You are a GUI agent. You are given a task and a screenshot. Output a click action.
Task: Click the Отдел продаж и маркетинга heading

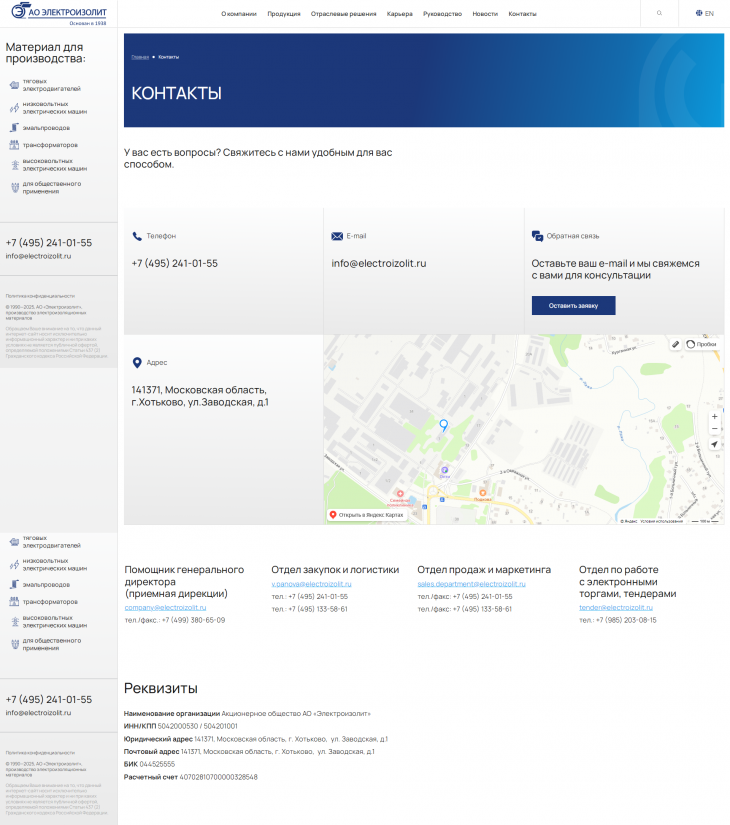484,570
